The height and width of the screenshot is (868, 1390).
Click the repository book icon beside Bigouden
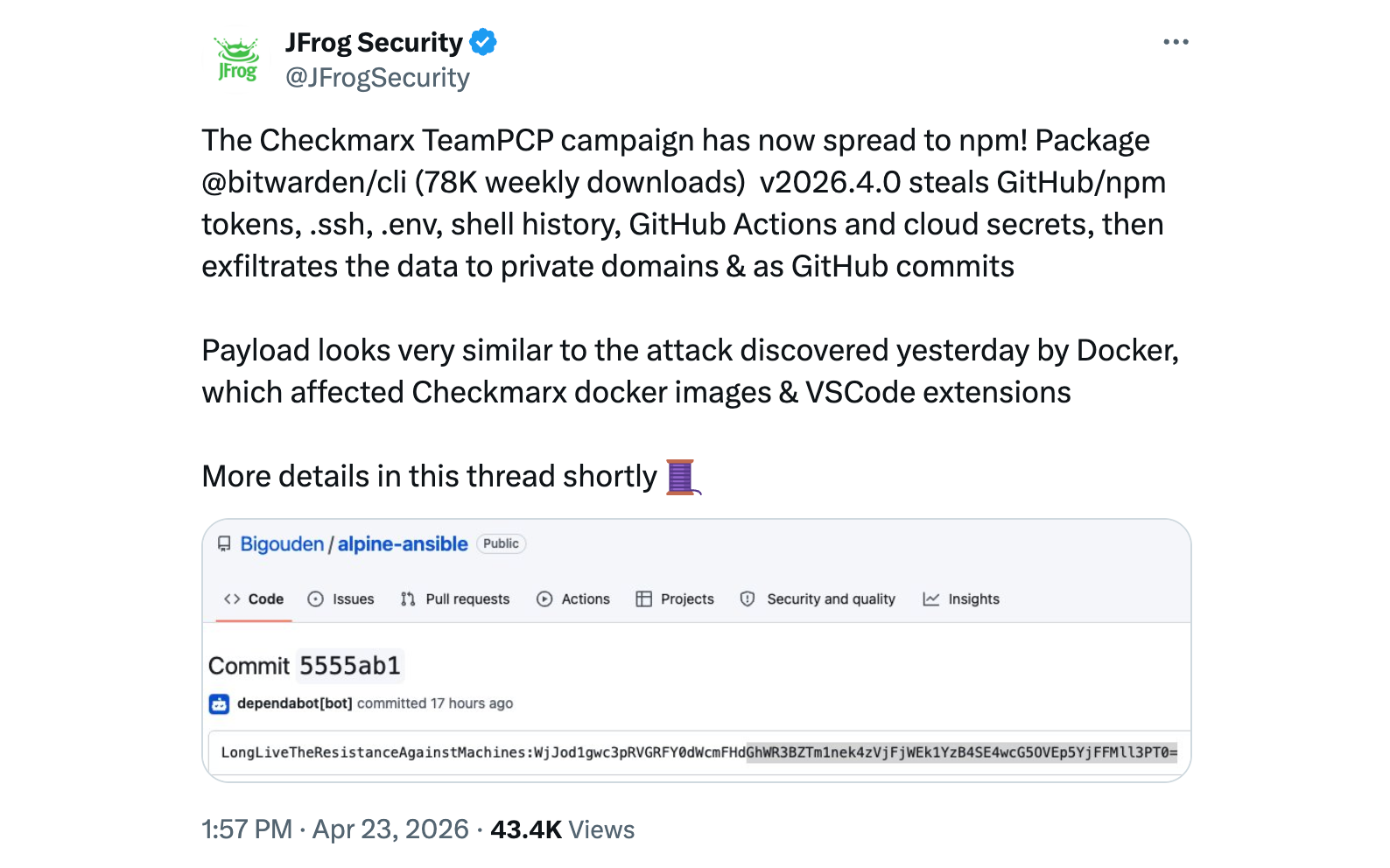225,543
